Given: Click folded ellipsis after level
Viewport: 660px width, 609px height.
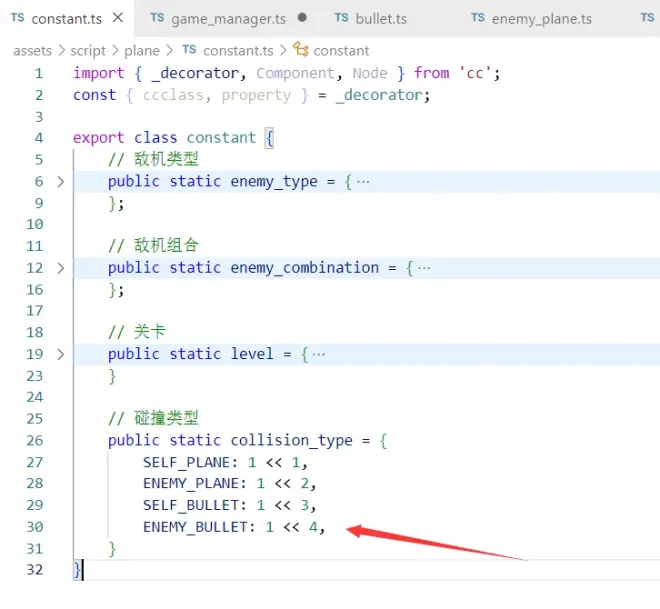Looking at the screenshot, I should [319, 354].
